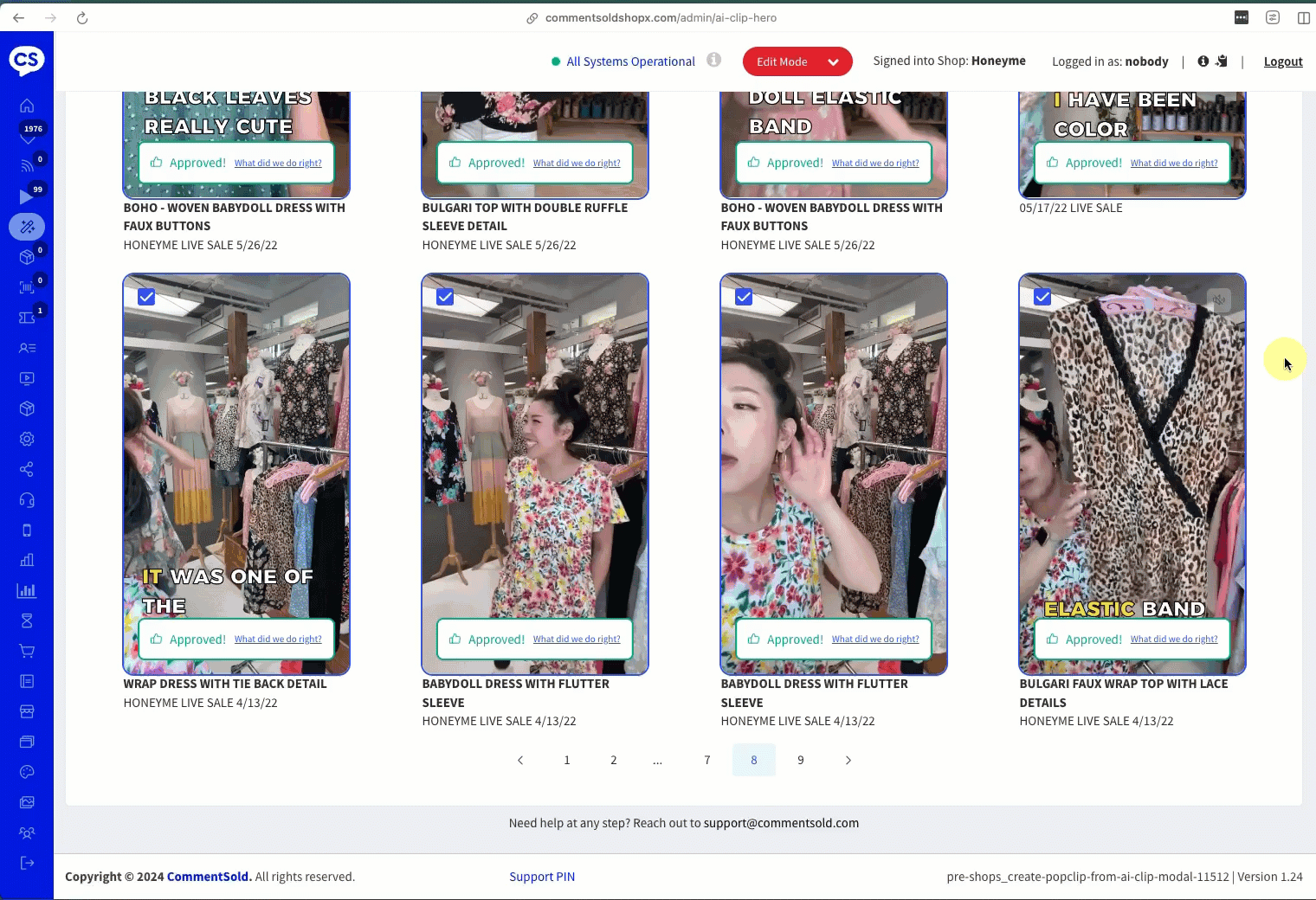Jump to page 1 in pagination

point(567,760)
